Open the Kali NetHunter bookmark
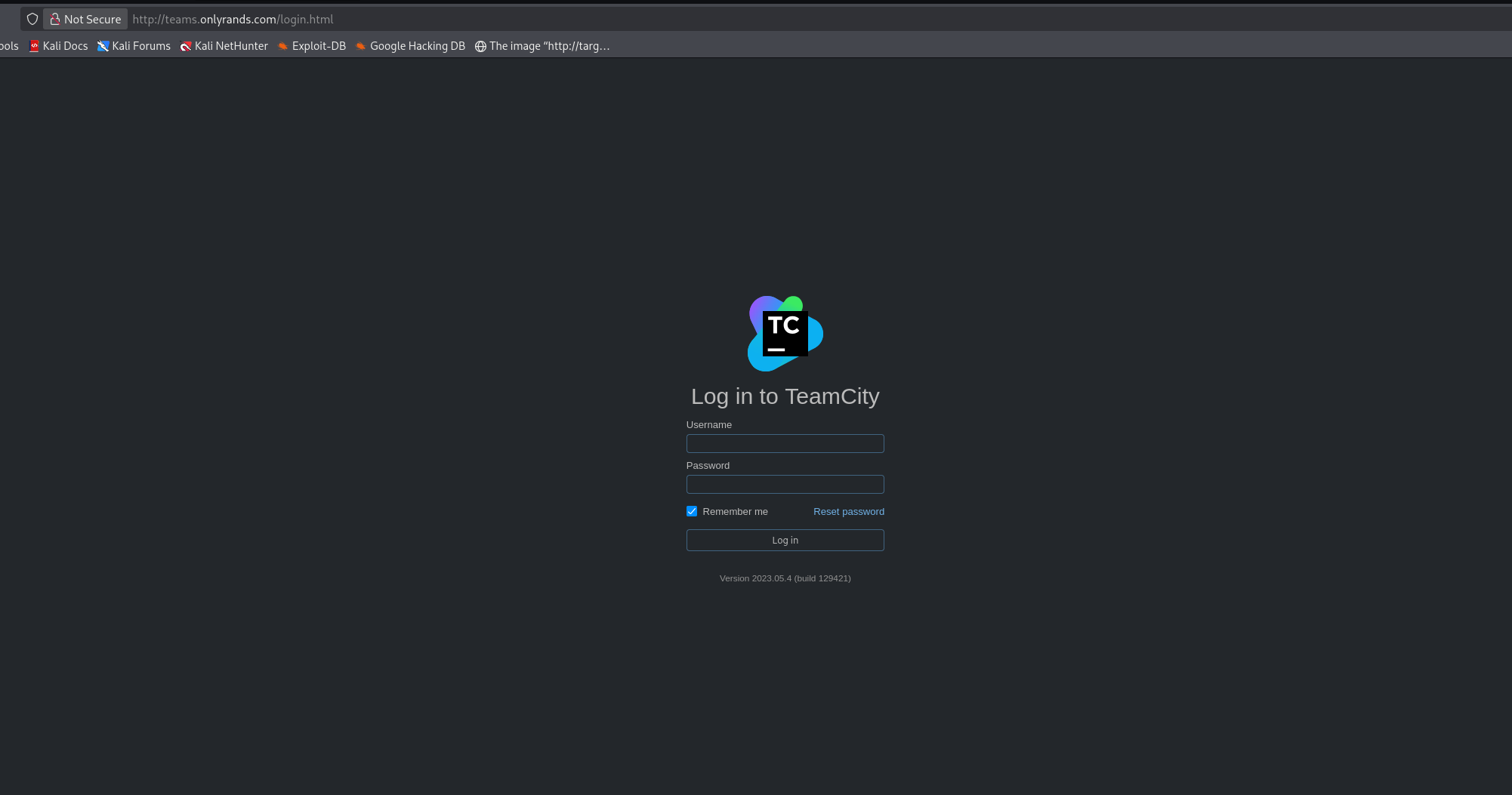The image size is (1512, 795). click(x=224, y=46)
